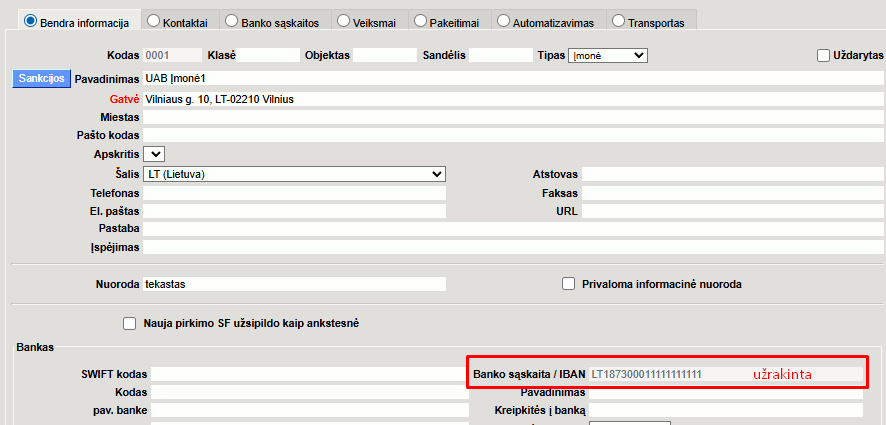Select the Veiksmai tab
The width and height of the screenshot is (886, 425).
(368, 21)
